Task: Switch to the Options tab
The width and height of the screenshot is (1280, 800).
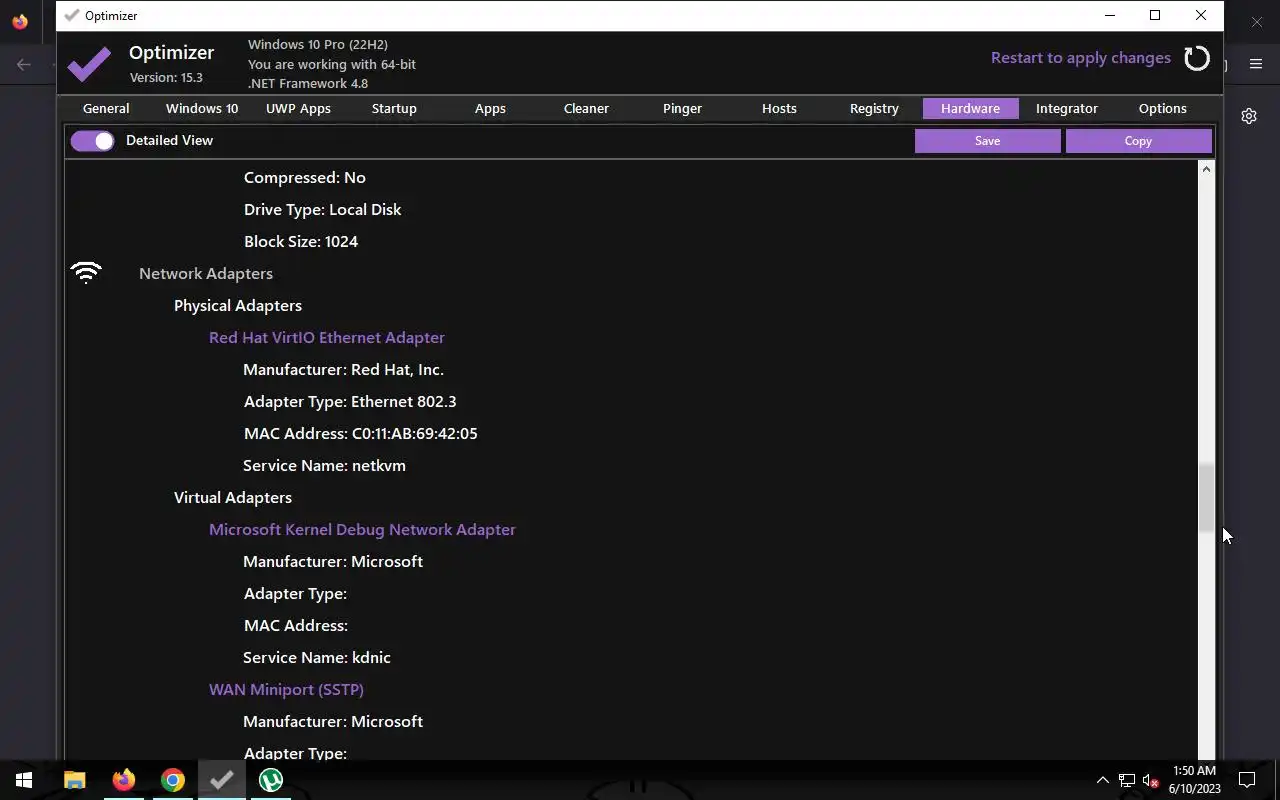Action: (1162, 108)
